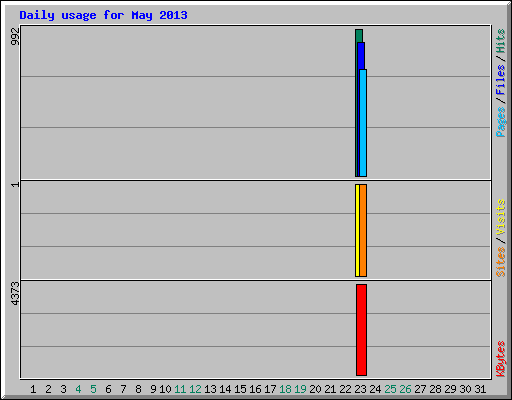Click day 8 on the x-axis
The width and height of the screenshot is (512, 400).
138,389
